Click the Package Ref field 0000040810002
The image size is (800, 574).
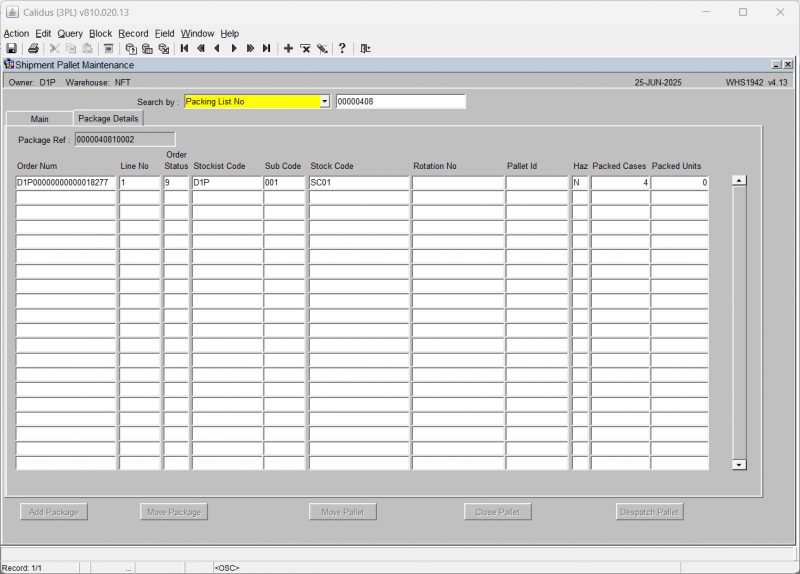125,139
